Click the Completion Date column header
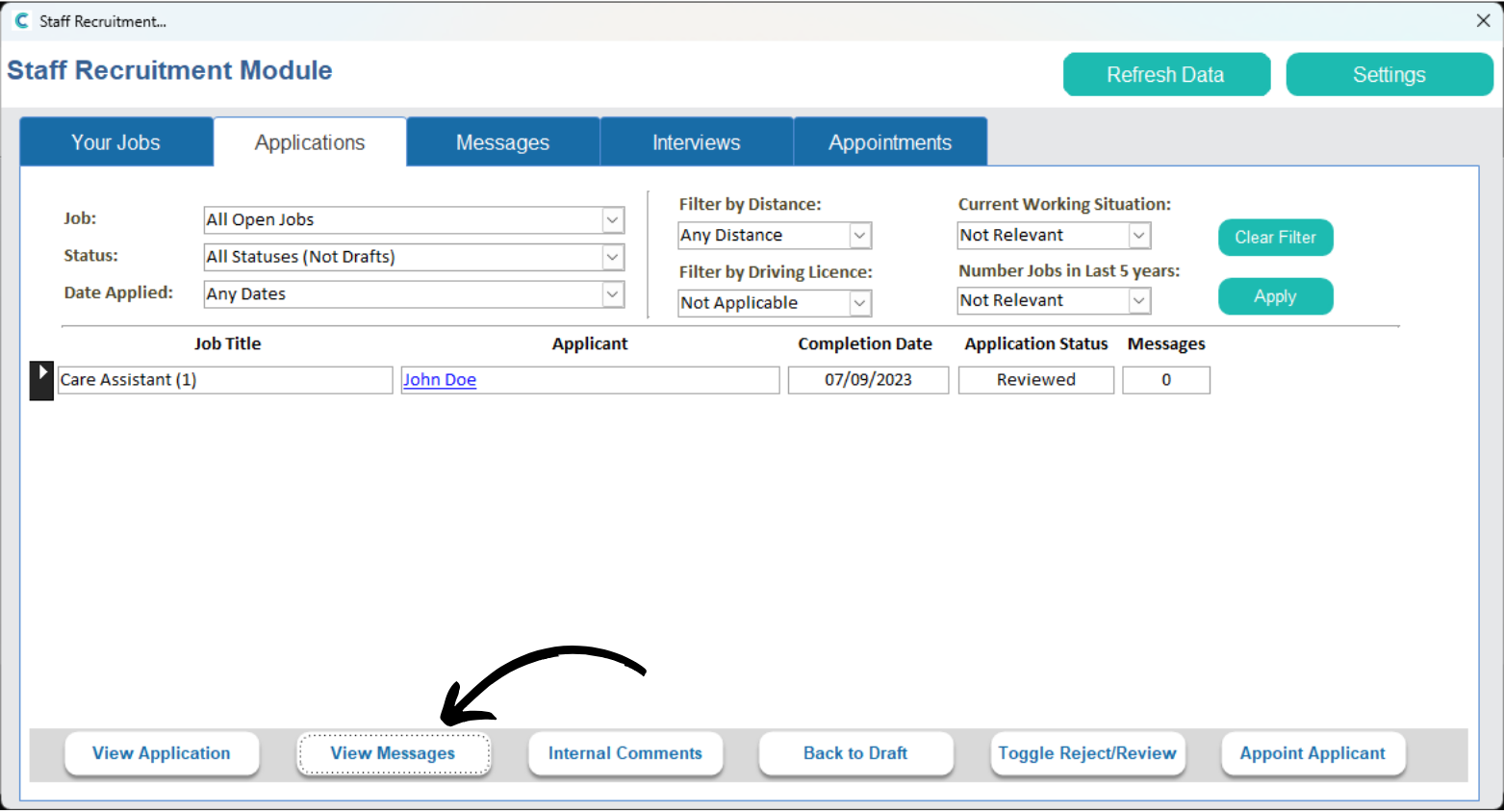Screen dimensions: 1504x812 click(865, 343)
